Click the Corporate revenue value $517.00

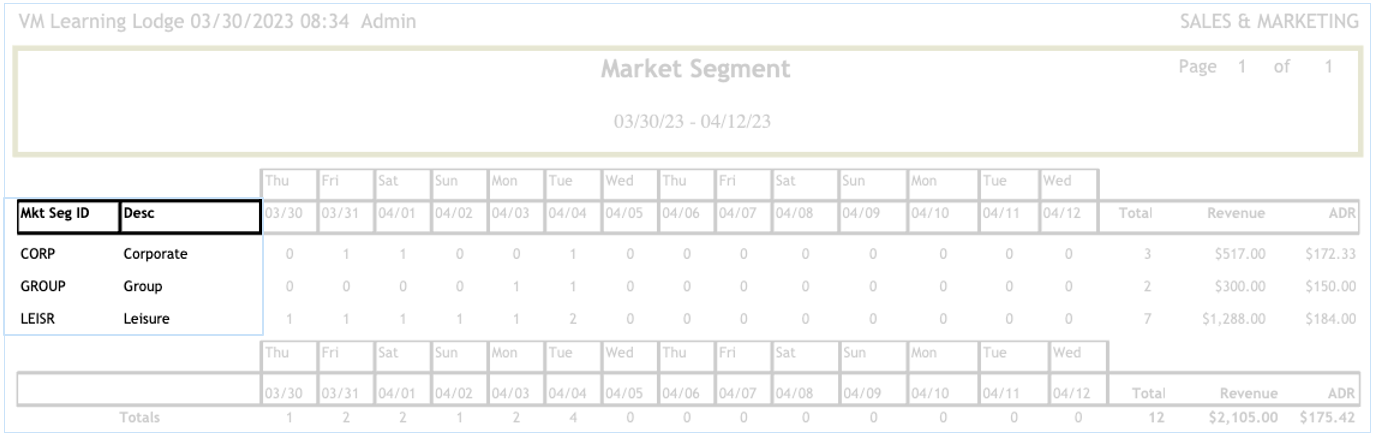coord(1242,254)
